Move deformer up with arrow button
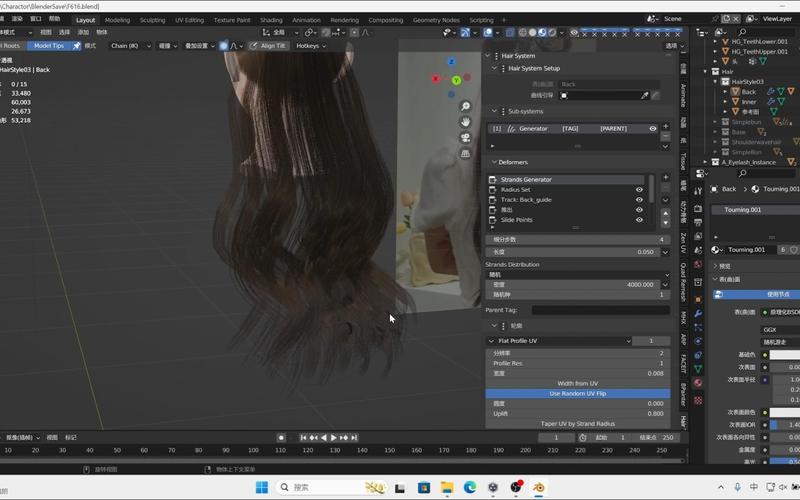The height and width of the screenshot is (500, 800). pos(665,213)
